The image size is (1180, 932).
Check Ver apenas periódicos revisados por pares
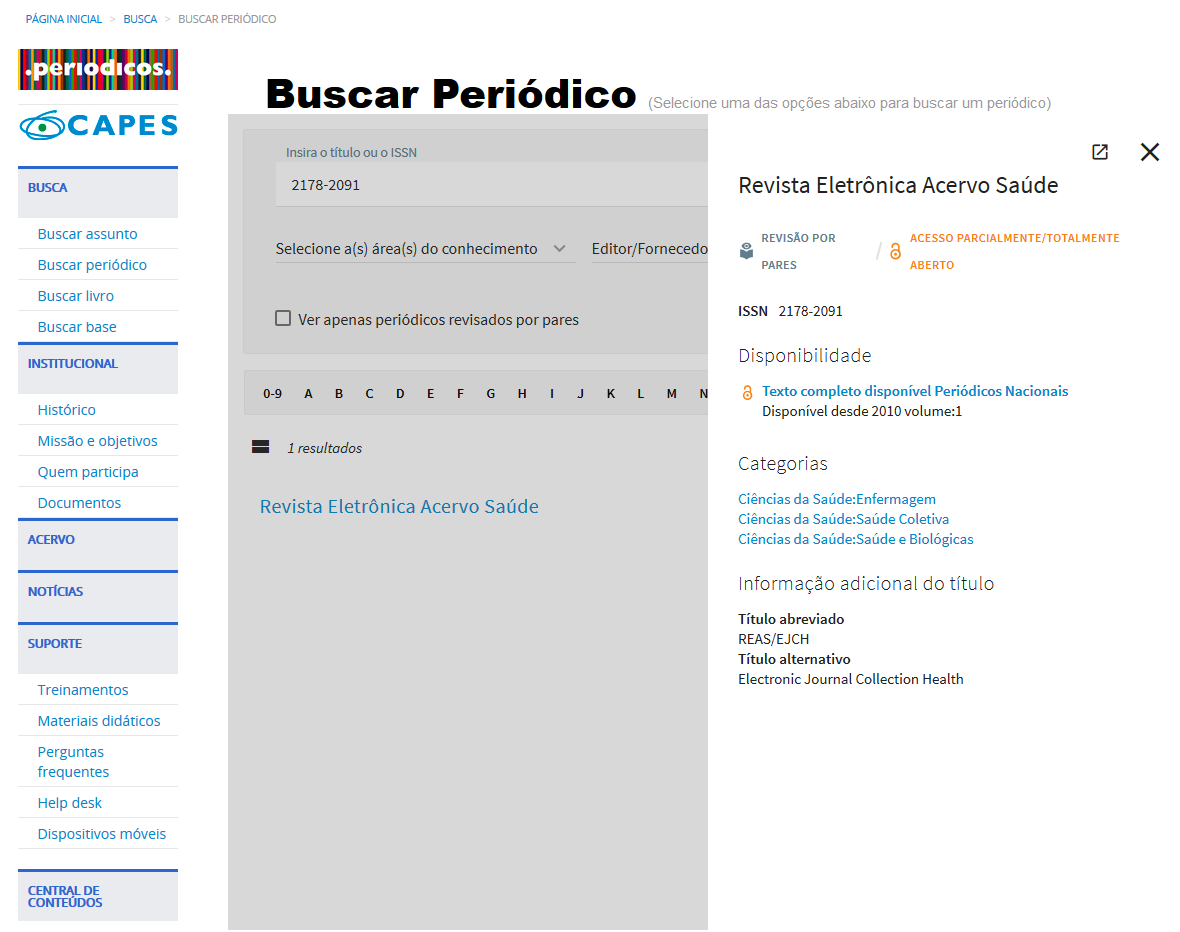pyautogui.click(x=283, y=318)
